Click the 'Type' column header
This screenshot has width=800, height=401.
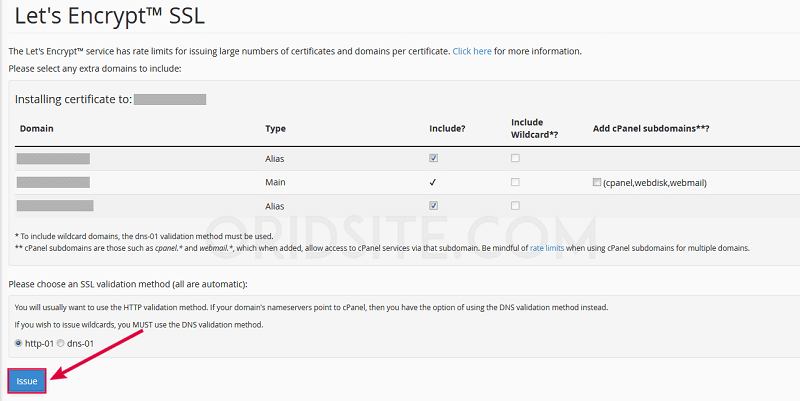pyautogui.click(x=276, y=129)
